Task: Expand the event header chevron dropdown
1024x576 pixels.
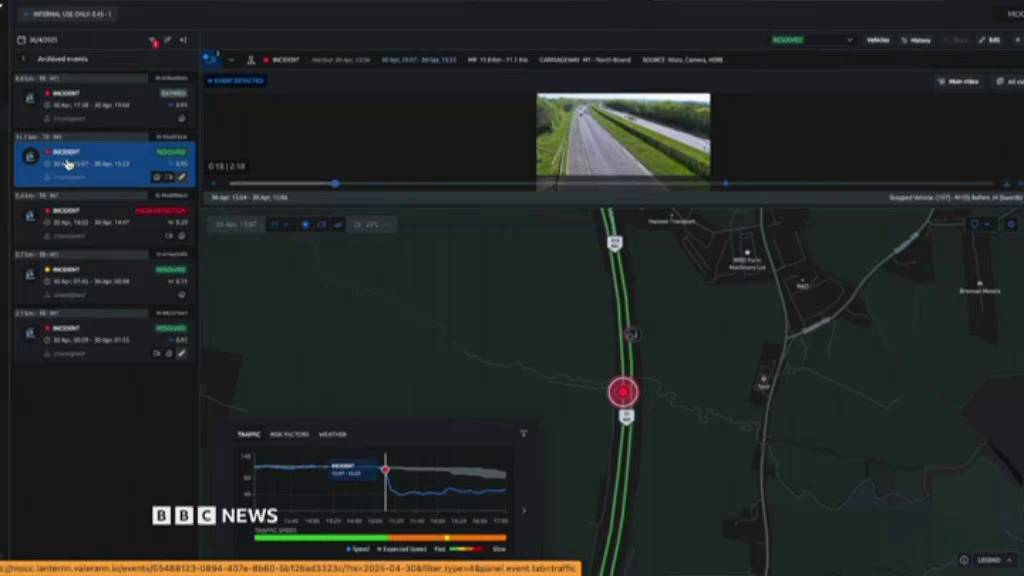Action: (231, 60)
